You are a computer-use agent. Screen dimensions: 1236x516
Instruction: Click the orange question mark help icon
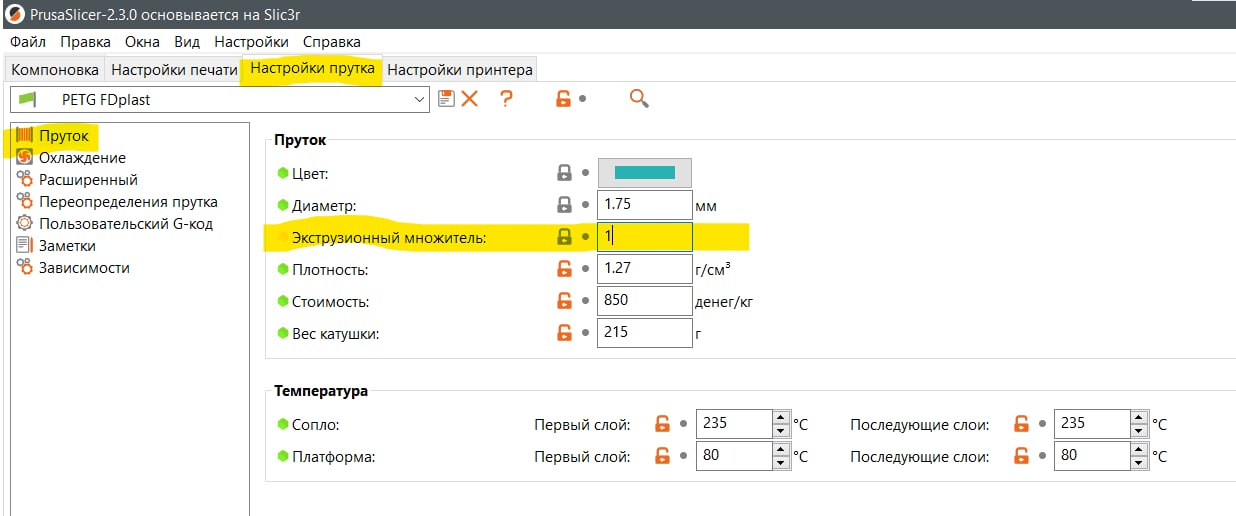(506, 98)
